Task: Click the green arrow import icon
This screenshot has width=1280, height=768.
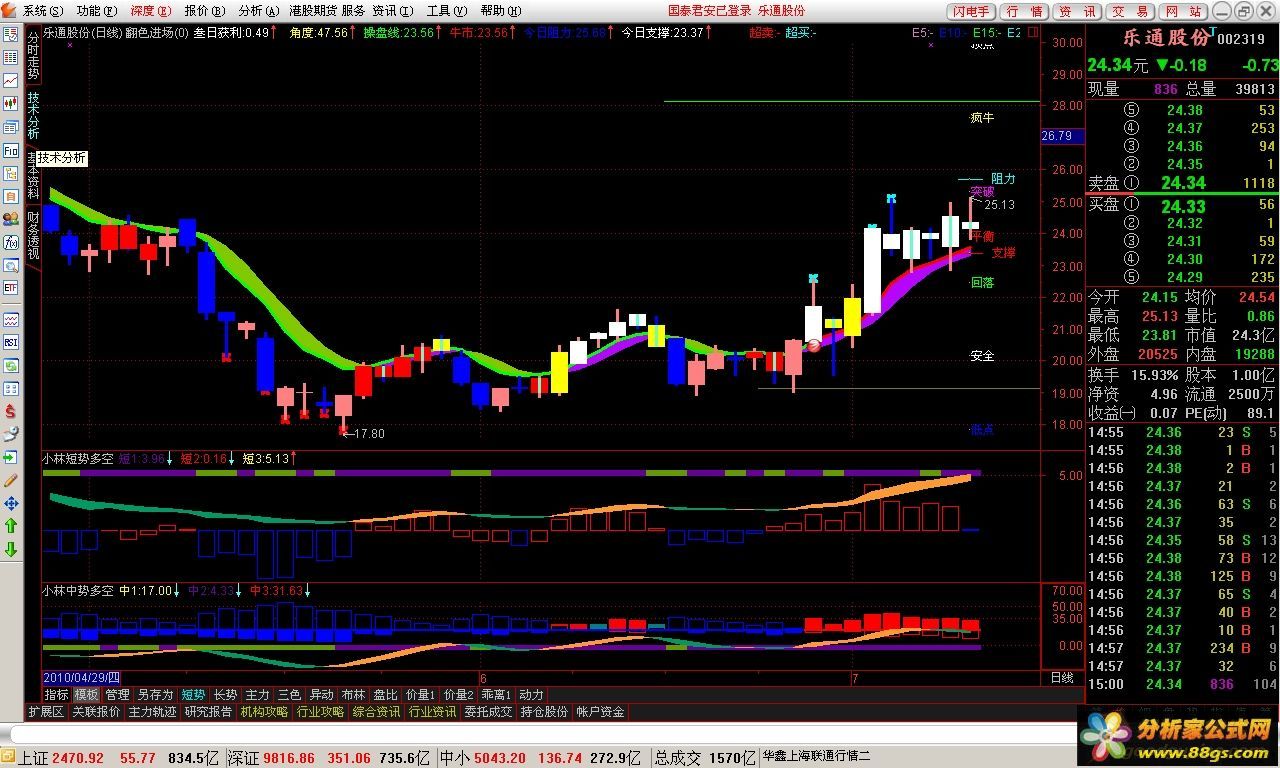Action: click(10, 457)
